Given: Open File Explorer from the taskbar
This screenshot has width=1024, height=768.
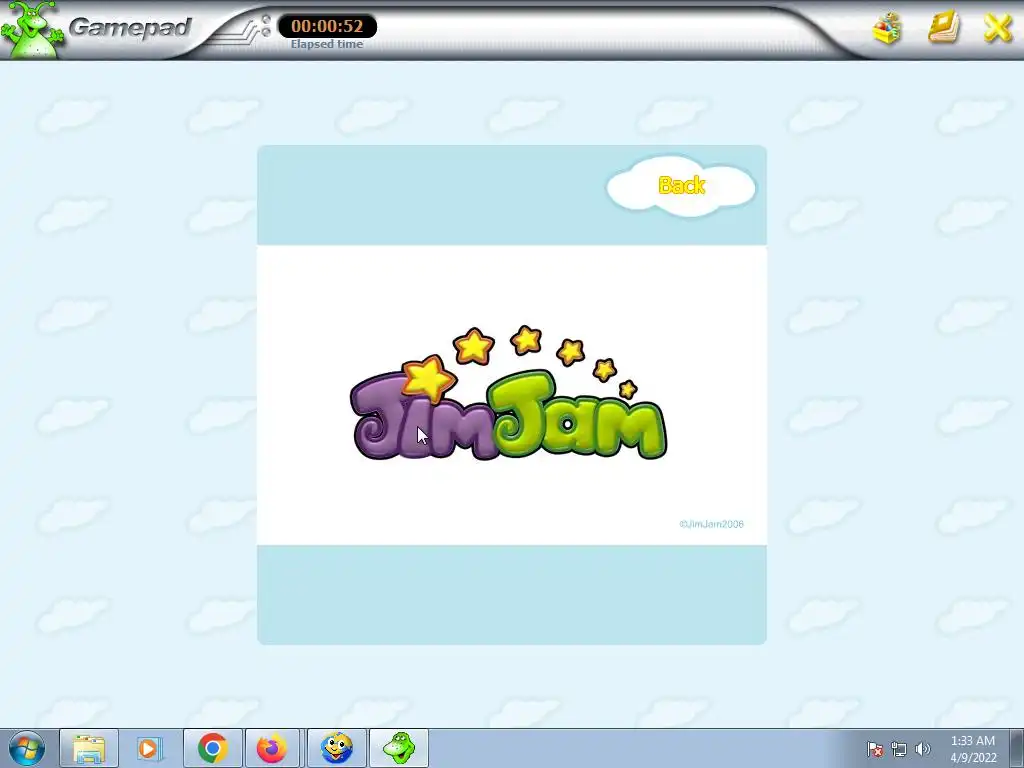Looking at the screenshot, I should coord(89,748).
